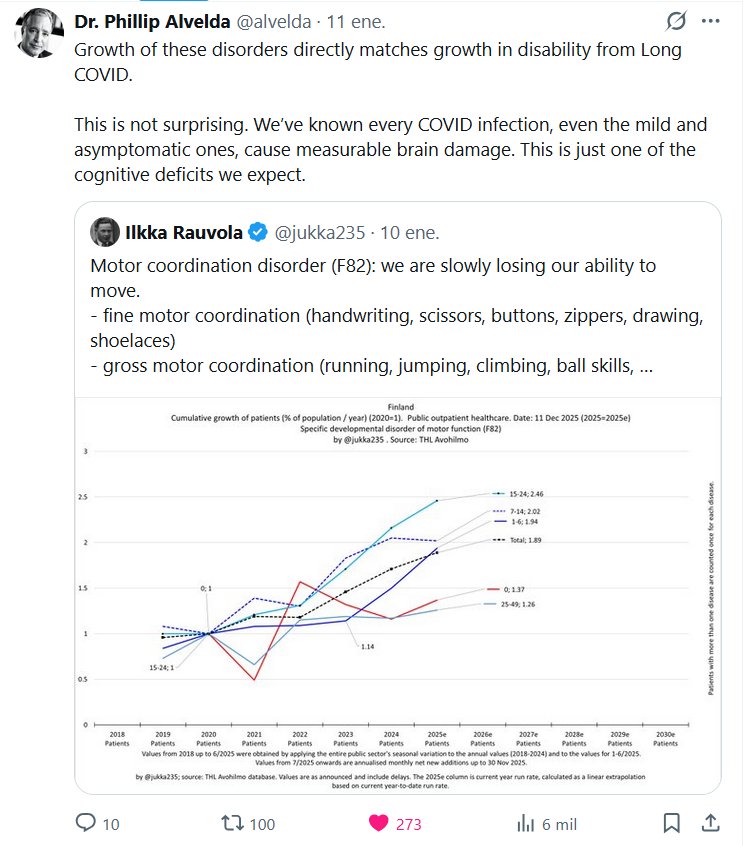Viewport: 750px width, 846px height.
Task: Click the 11 ene. post timestamp
Action: 355,22
